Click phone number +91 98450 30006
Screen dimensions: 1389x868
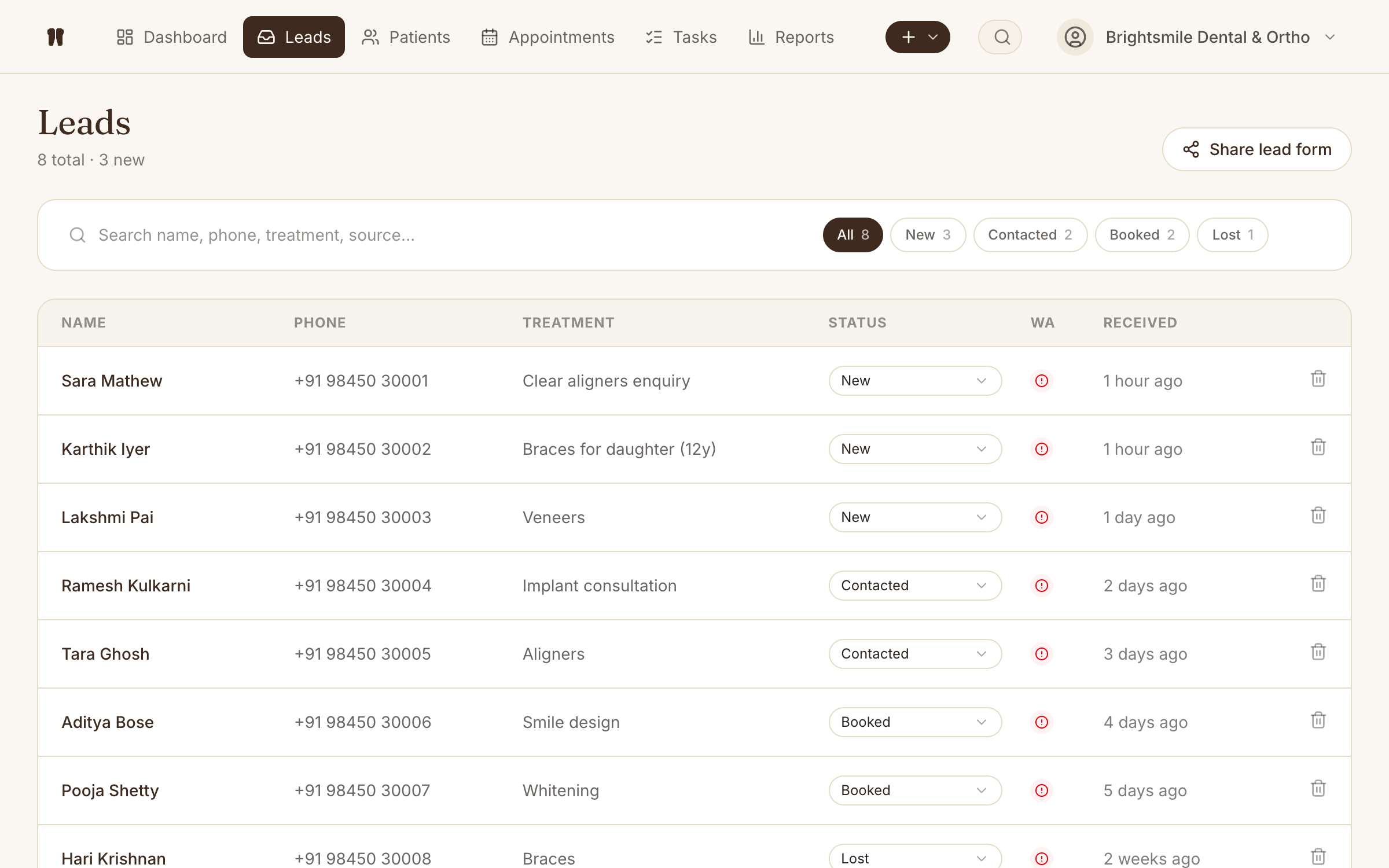pos(363,722)
